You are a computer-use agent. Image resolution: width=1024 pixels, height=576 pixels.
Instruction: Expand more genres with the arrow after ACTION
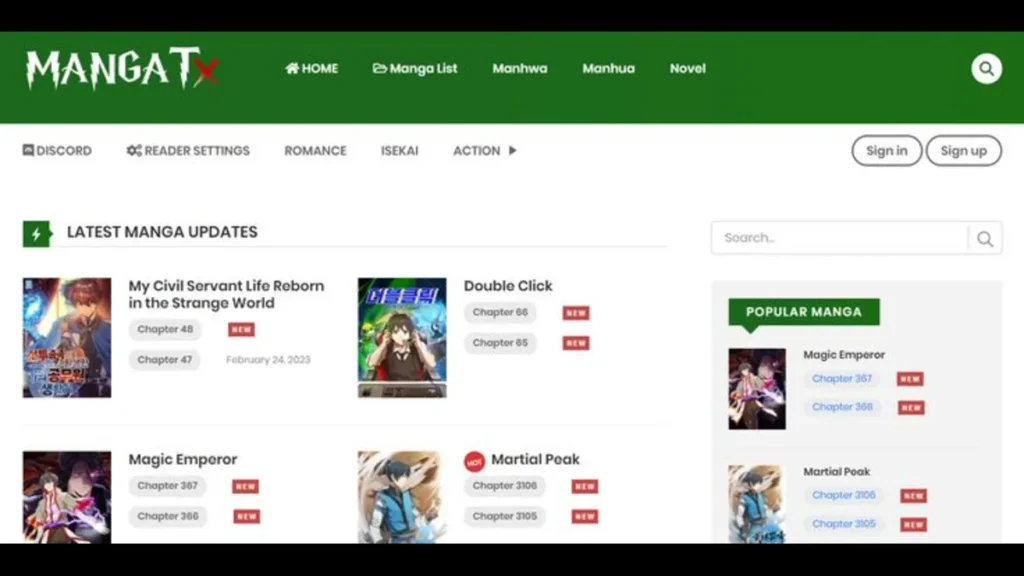[x=513, y=151]
